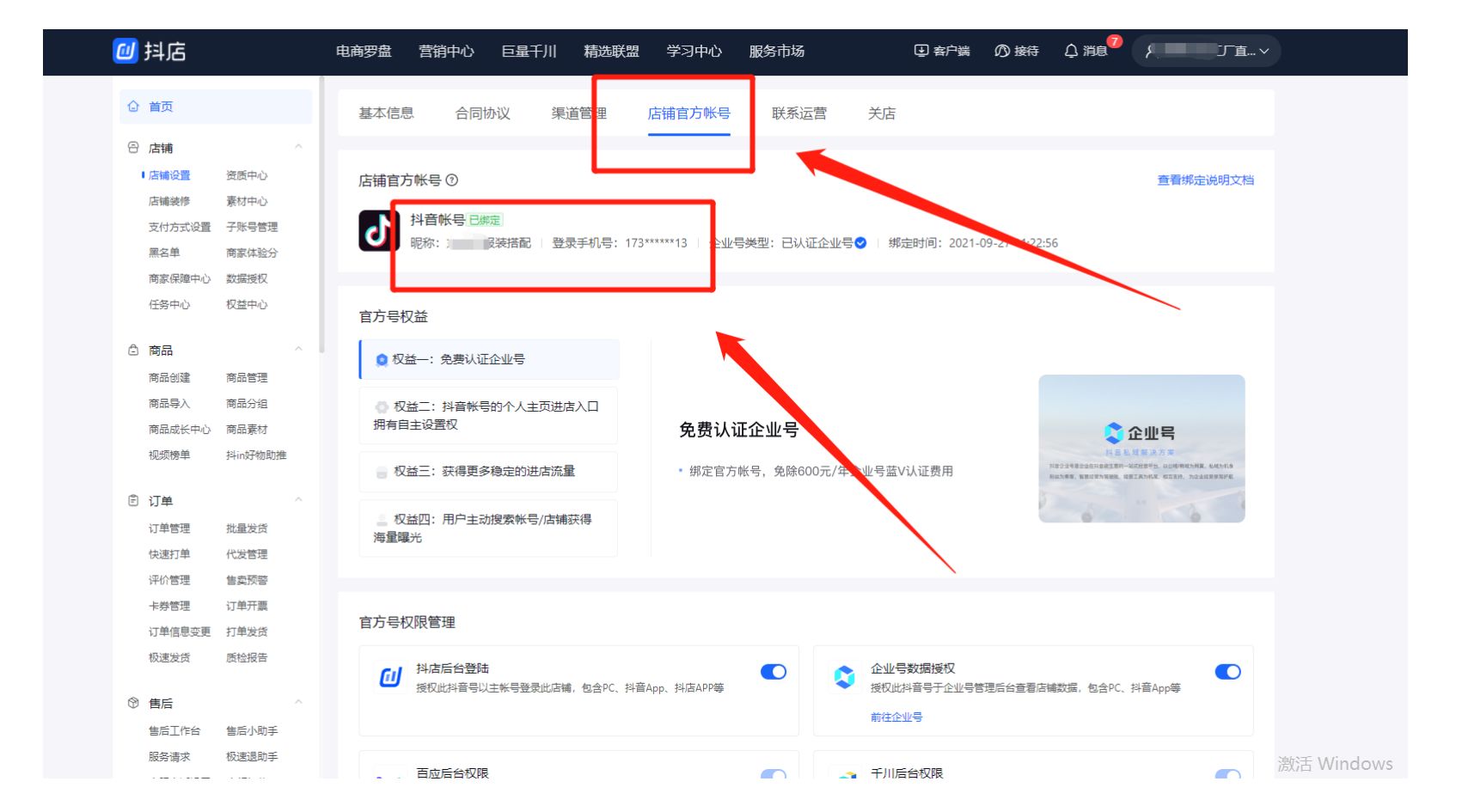
Task: Open the 渠道管理 tab
Action: pos(578,113)
